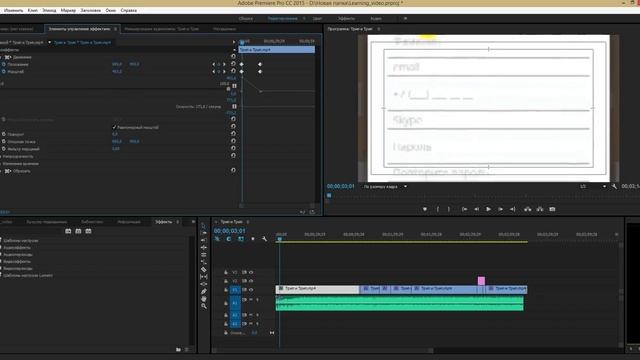The width and height of the screenshot is (640, 360).
Task: Click the Extract button in Program monitor
Action: [x=540, y=209]
